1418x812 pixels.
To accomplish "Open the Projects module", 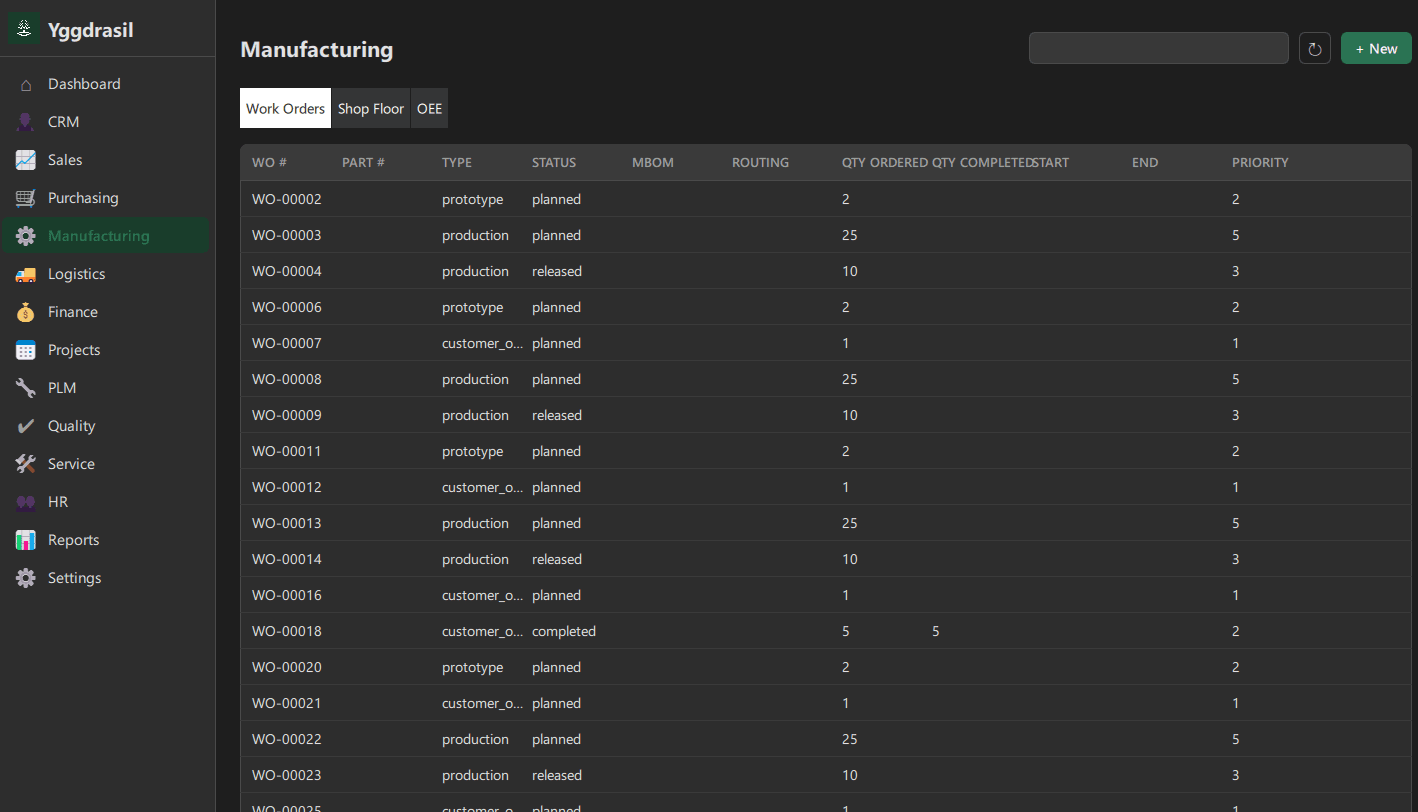I will [x=74, y=349].
